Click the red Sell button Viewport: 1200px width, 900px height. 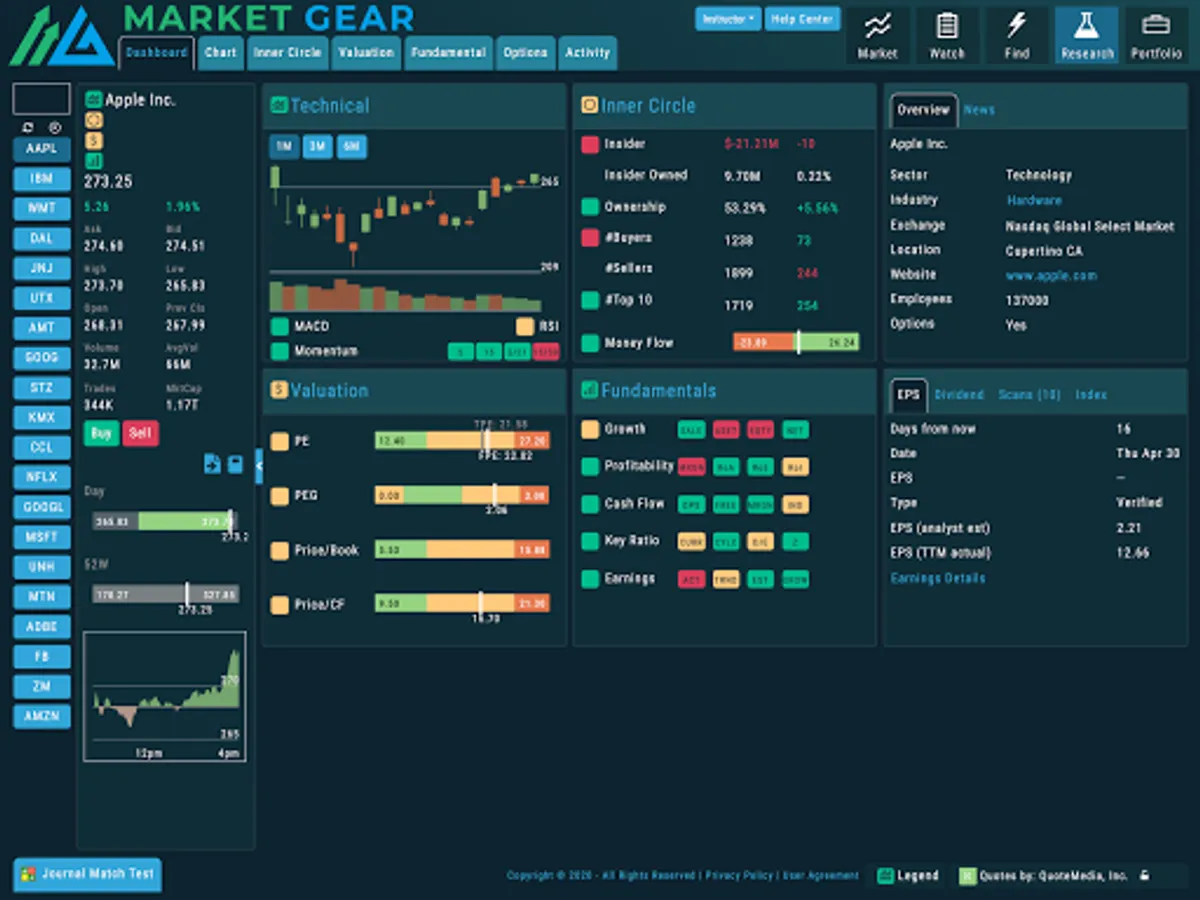click(x=140, y=433)
